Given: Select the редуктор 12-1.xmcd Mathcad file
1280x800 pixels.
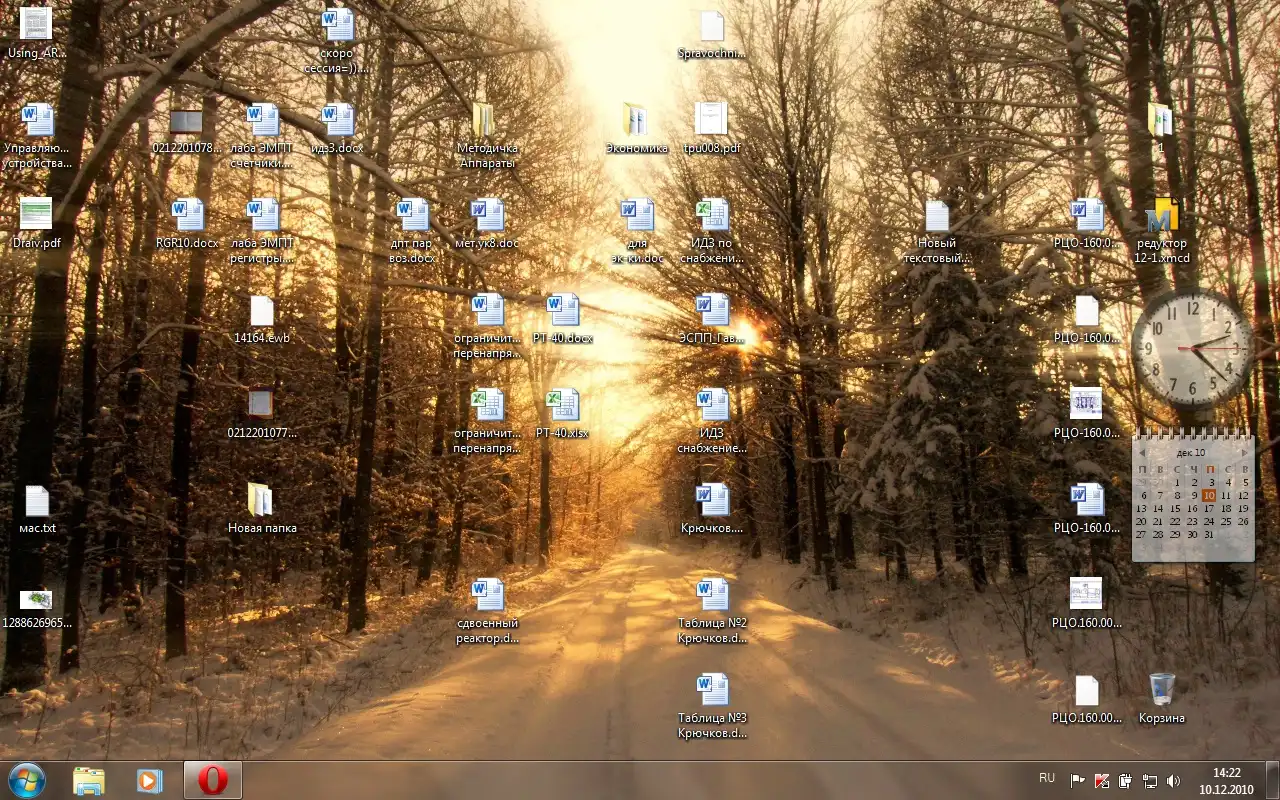Looking at the screenshot, I should point(1161,217).
